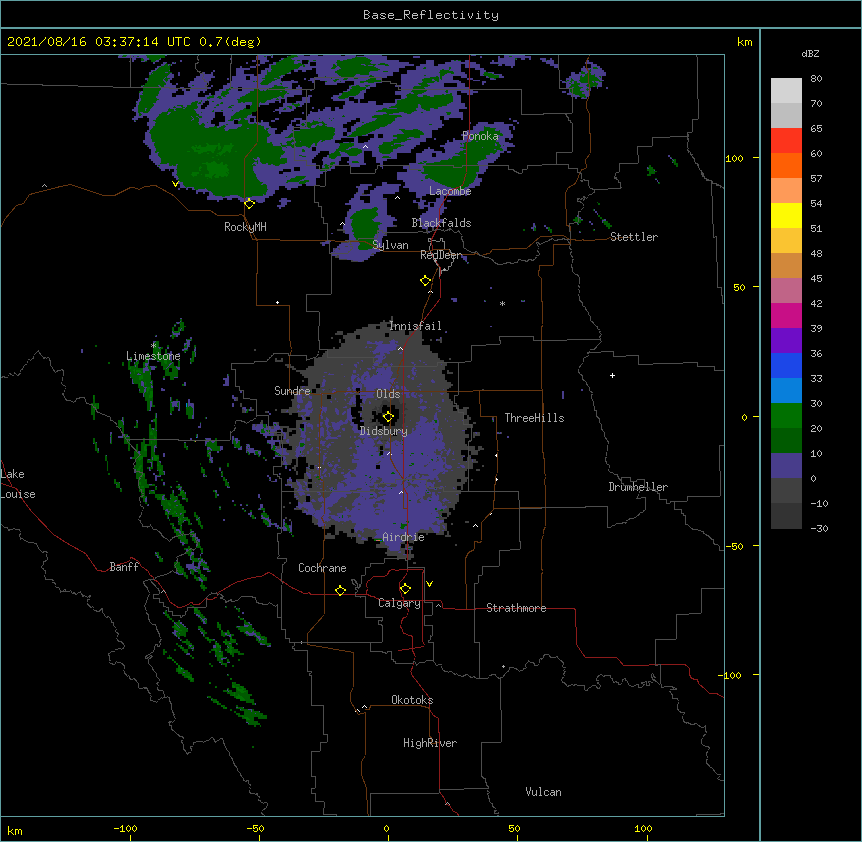Click the Base_Reflectivity title

click(431, 15)
